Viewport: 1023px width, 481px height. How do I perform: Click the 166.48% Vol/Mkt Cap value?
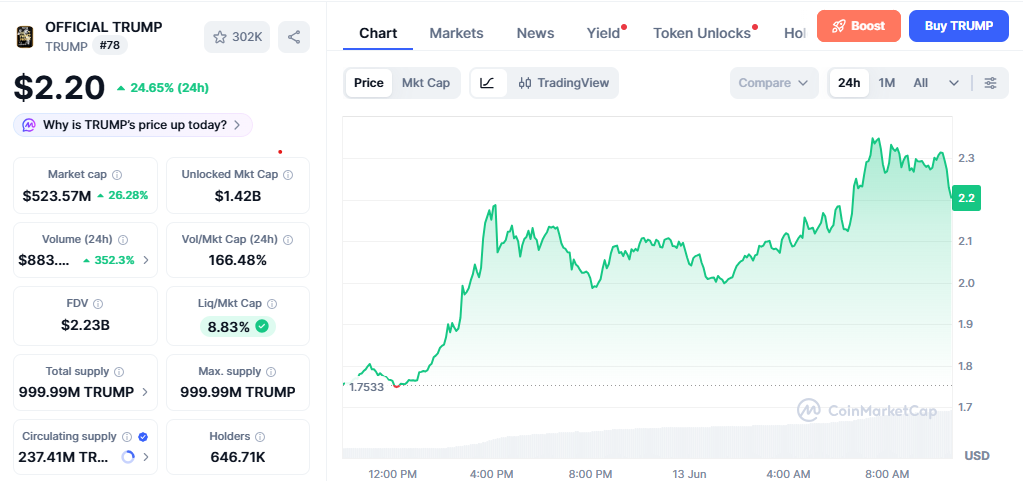click(237, 260)
